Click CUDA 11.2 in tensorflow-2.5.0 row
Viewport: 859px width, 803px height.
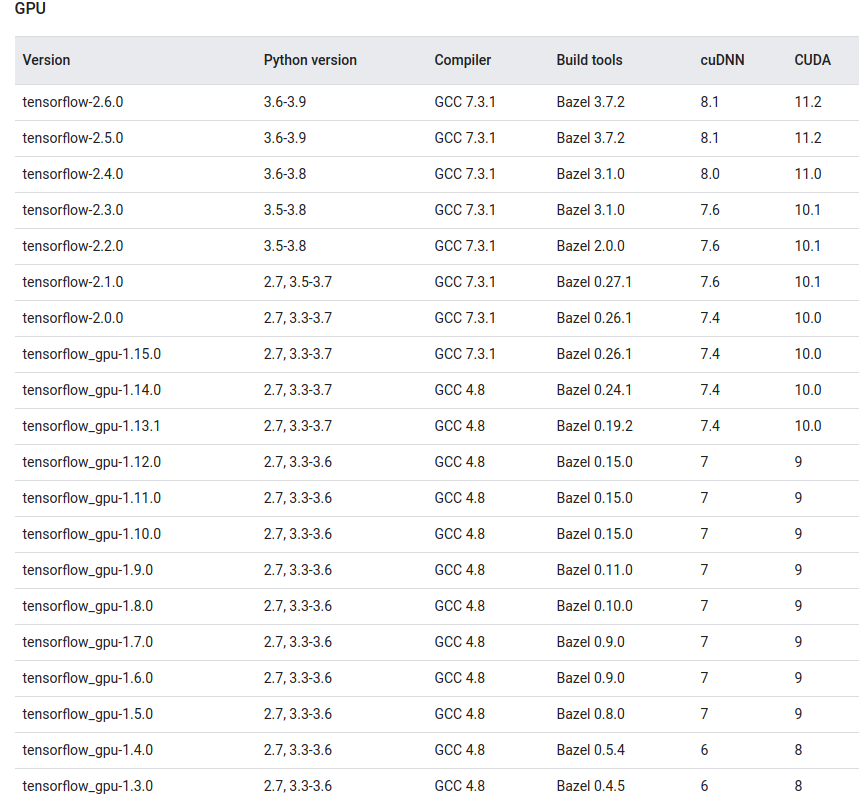(x=808, y=138)
